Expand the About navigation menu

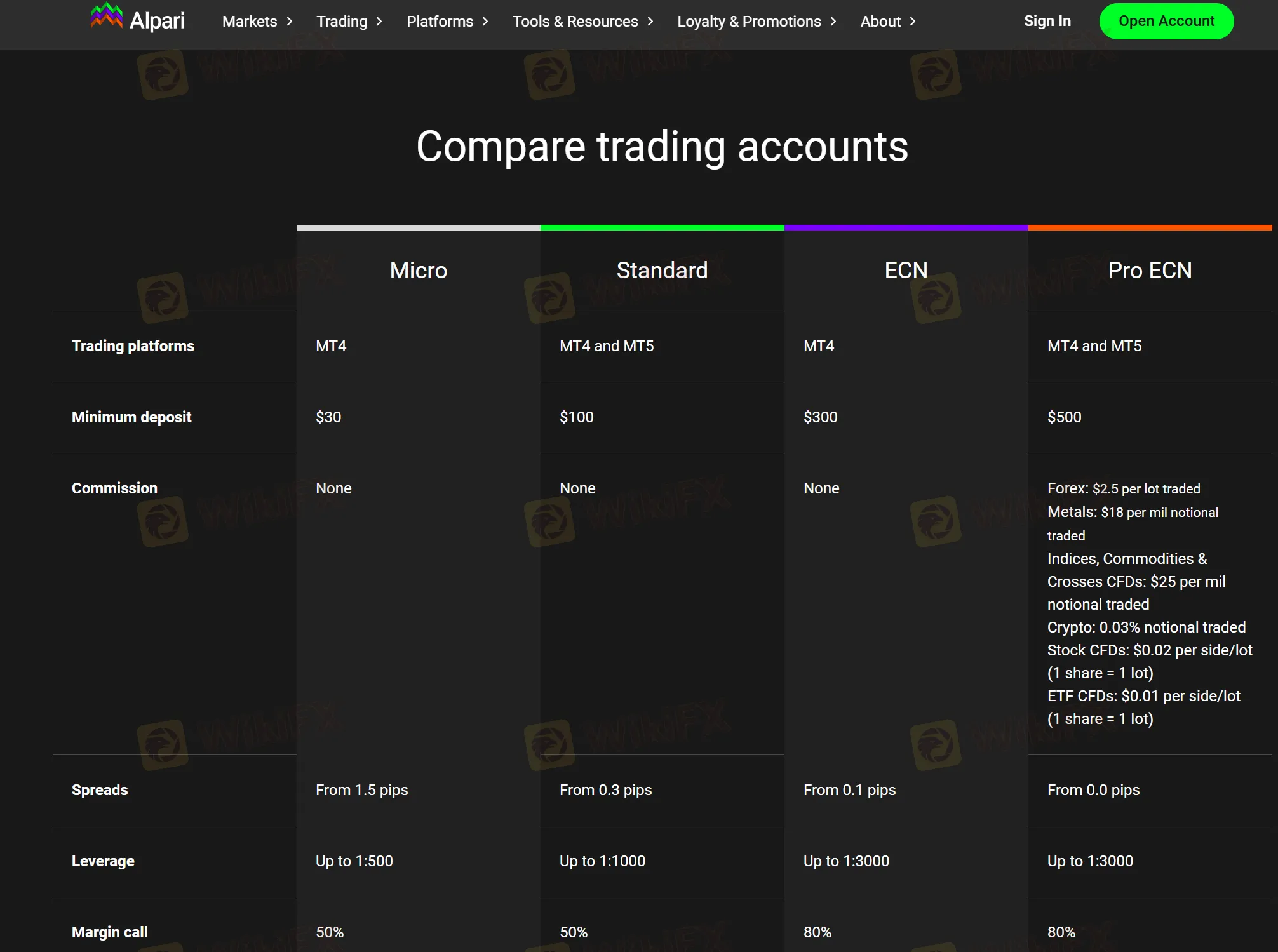(880, 21)
